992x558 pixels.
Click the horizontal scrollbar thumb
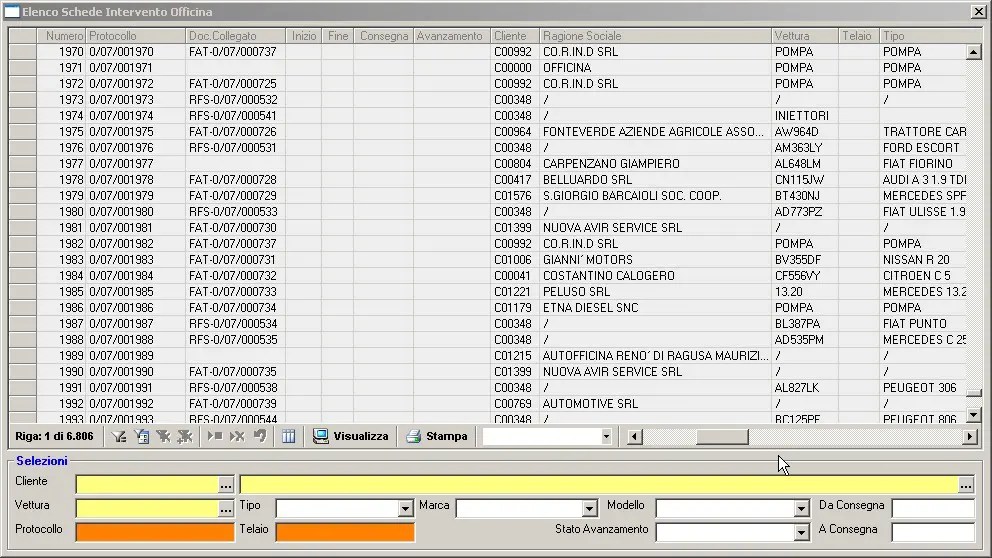coord(722,437)
